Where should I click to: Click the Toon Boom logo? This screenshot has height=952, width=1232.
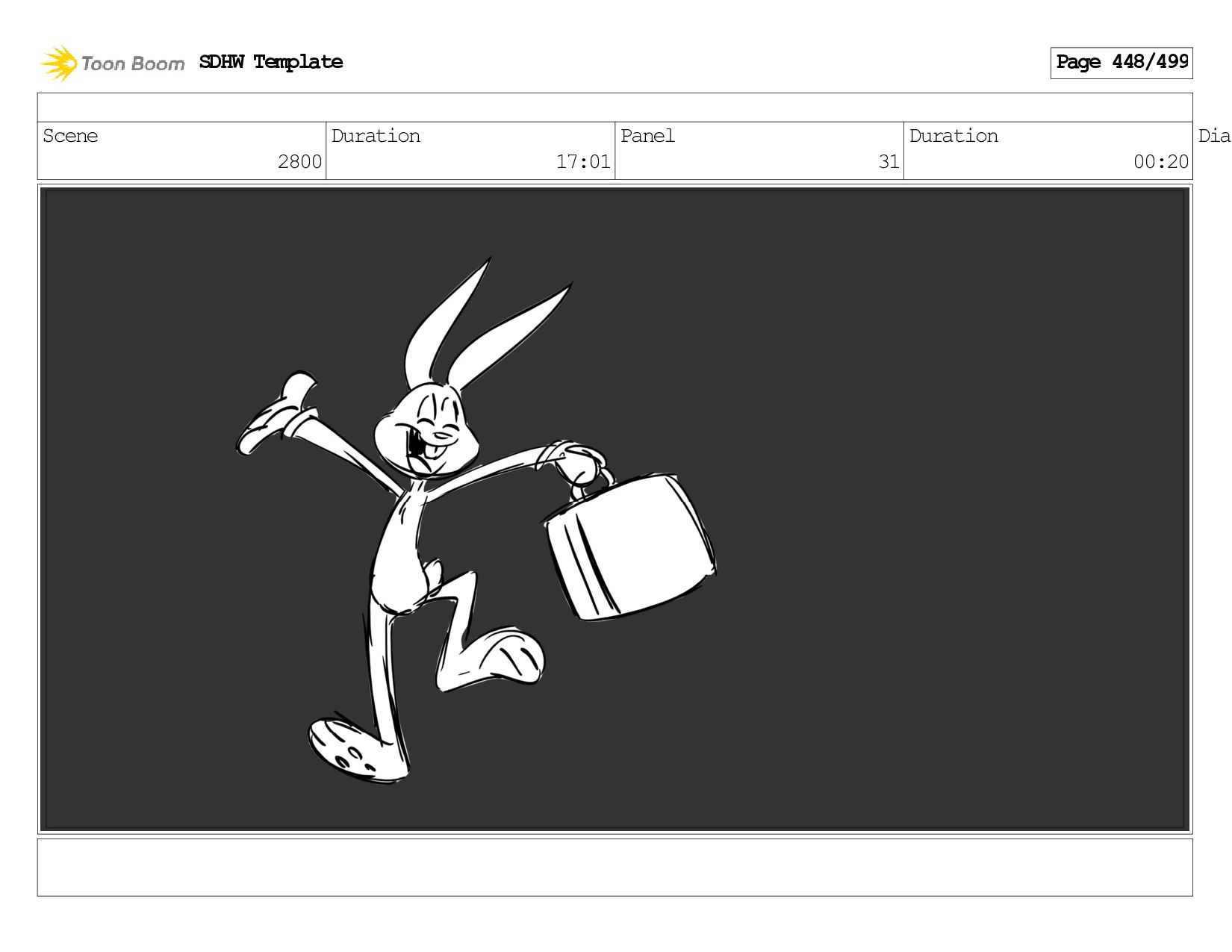coord(112,63)
